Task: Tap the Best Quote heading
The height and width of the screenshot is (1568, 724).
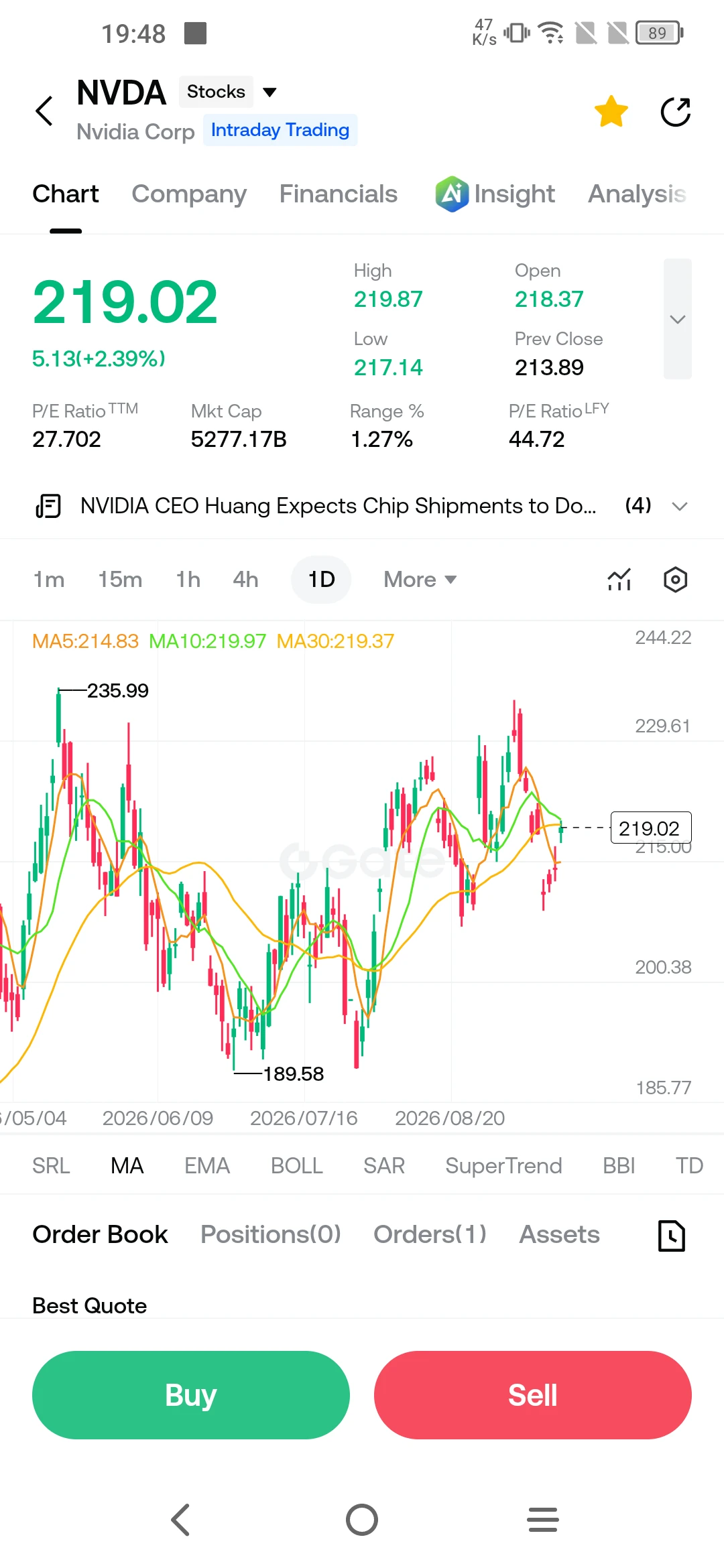Action: (90, 1305)
